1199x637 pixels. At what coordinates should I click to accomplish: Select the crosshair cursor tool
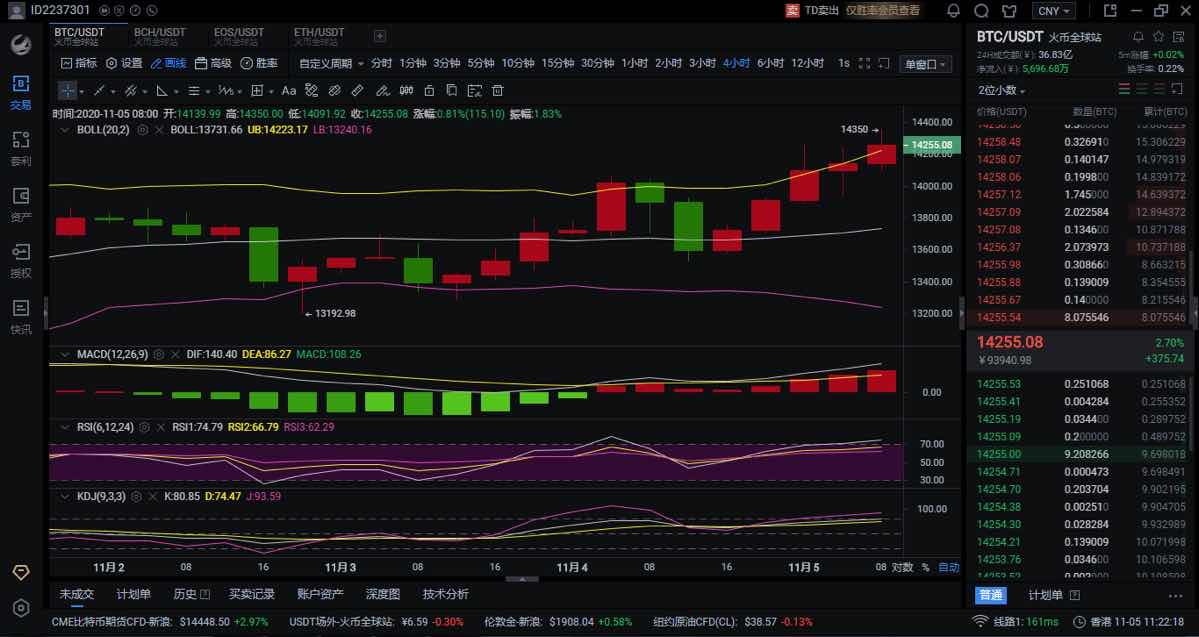tap(66, 90)
